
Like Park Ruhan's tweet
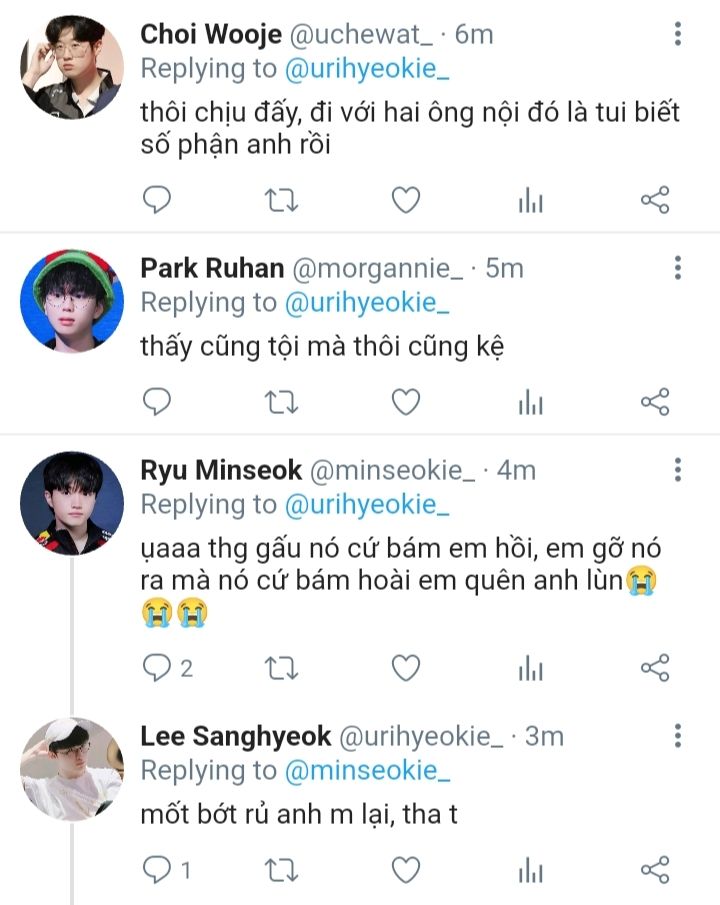[x=405, y=402]
